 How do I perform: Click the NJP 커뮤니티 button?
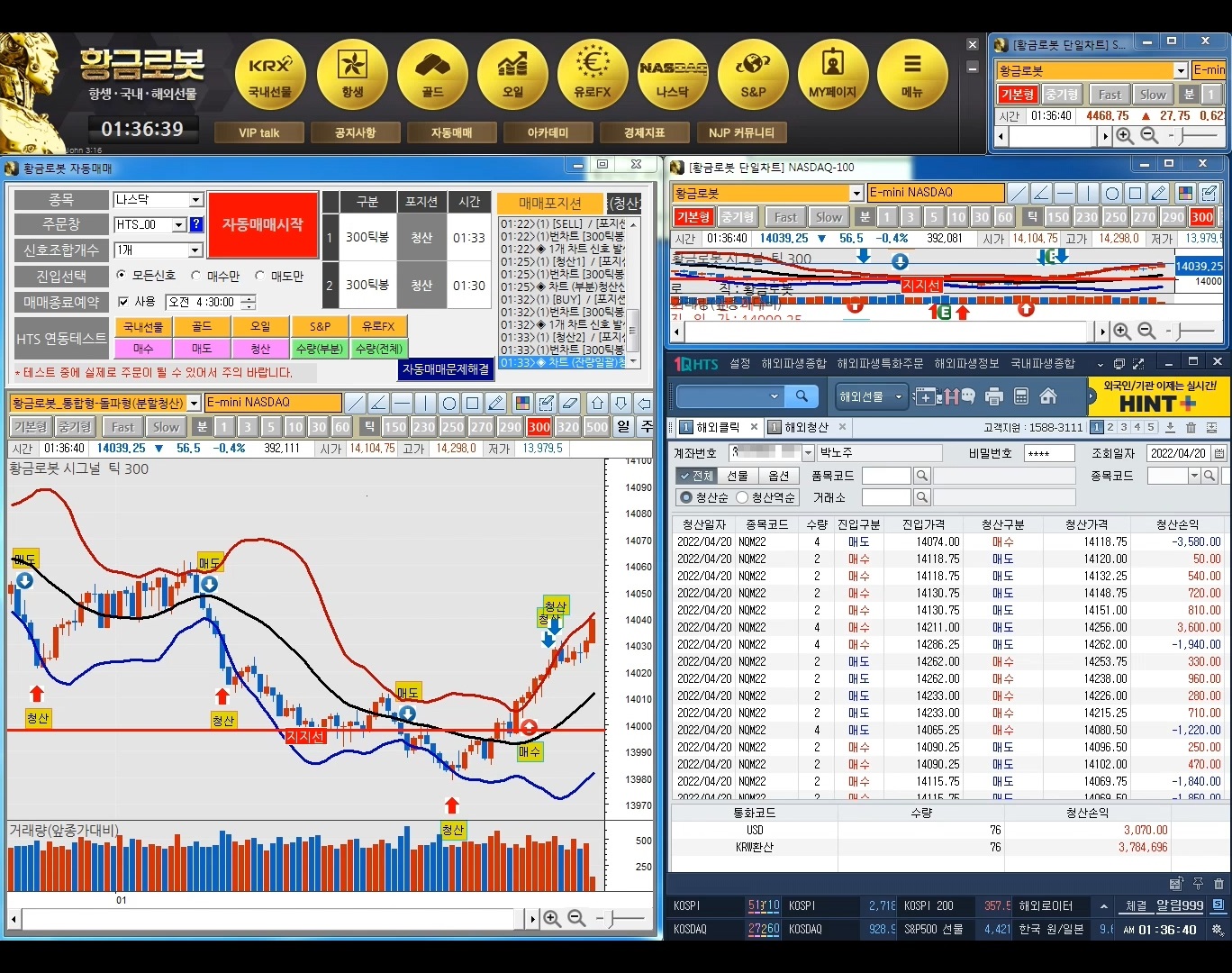click(741, 132)
